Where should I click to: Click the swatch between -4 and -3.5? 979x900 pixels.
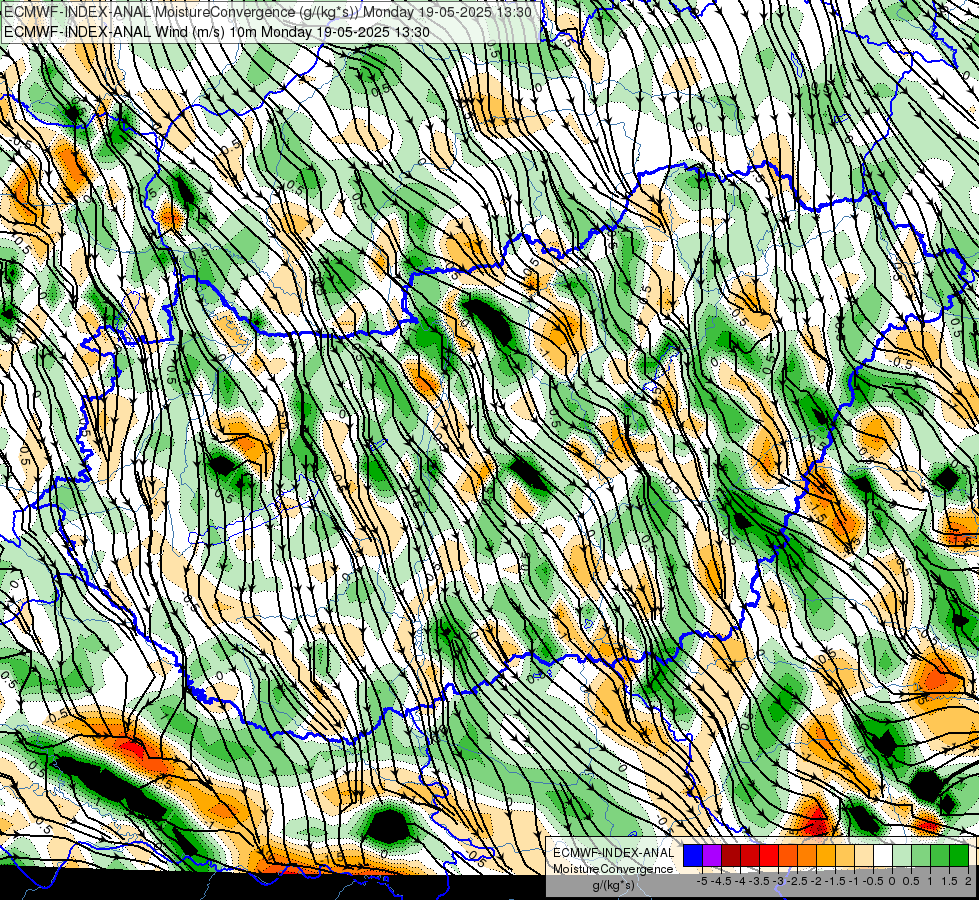pos(750,856)
